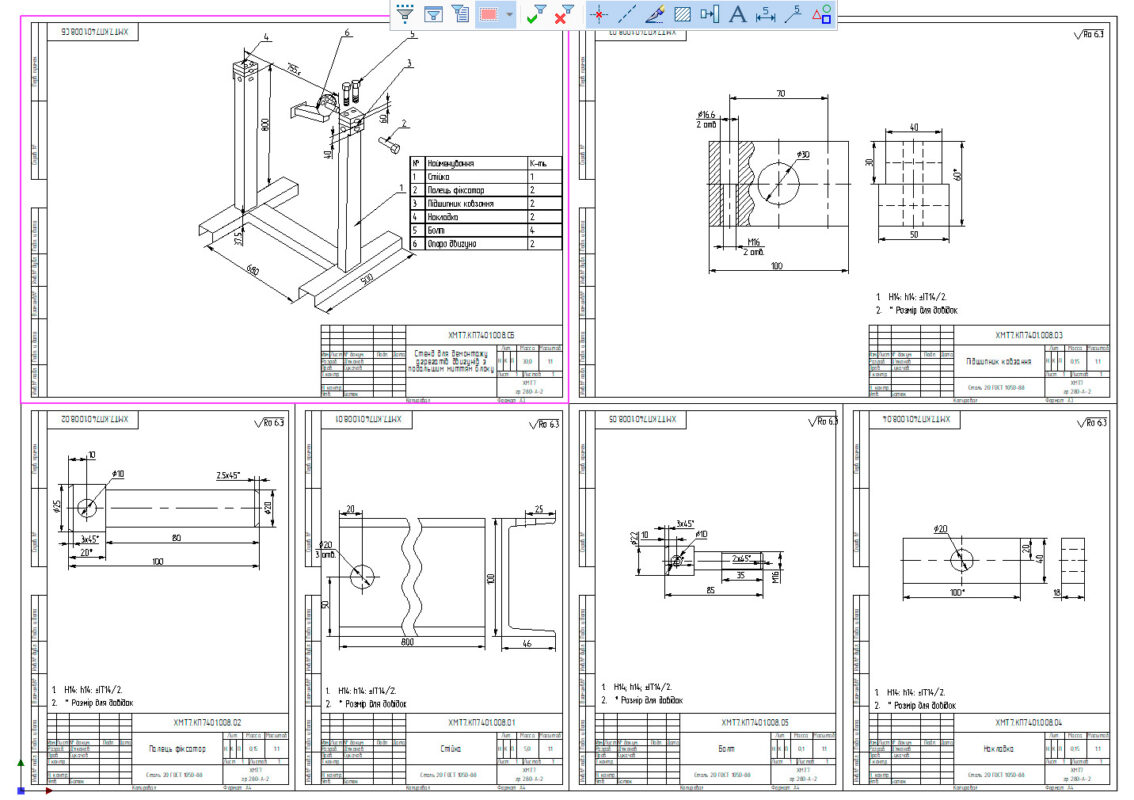Viewport: 1134px width, 800px height.
Task: Select the text tool marked A
Action: [x=738, y=14]
